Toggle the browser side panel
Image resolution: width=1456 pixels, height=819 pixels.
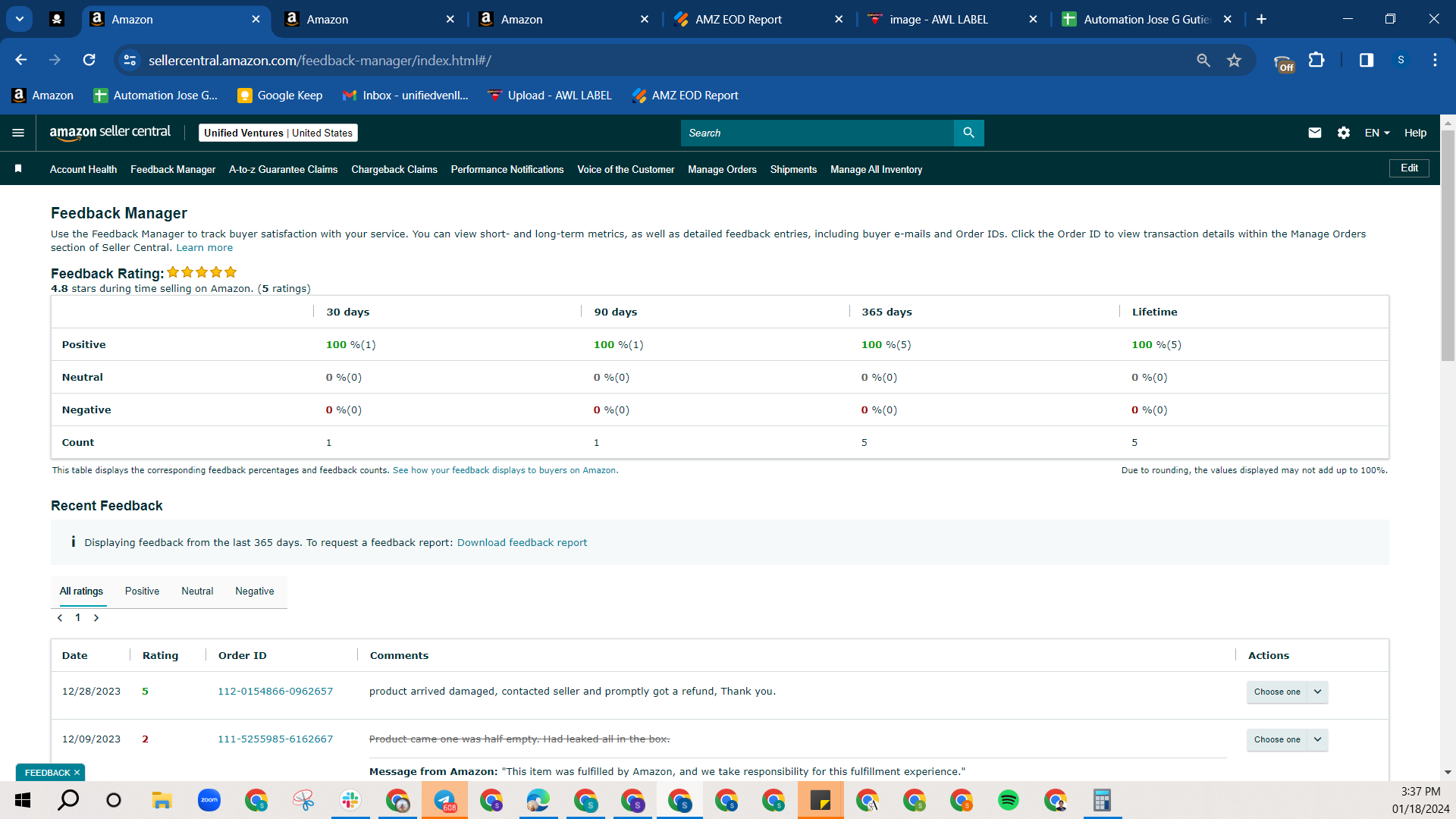tap(1367, 60)
